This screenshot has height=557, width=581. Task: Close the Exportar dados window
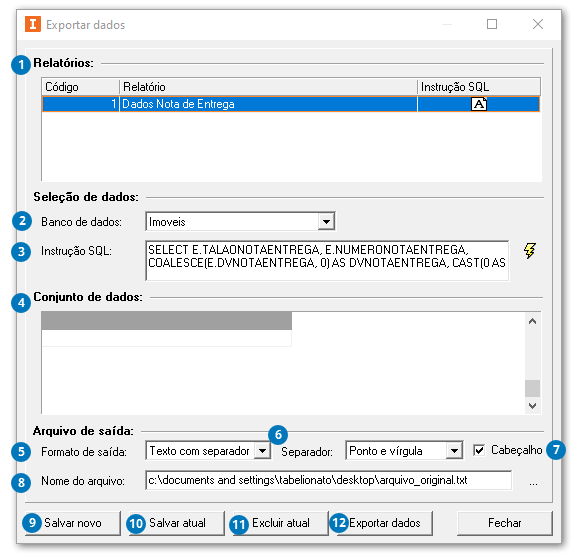pos(538,24)
